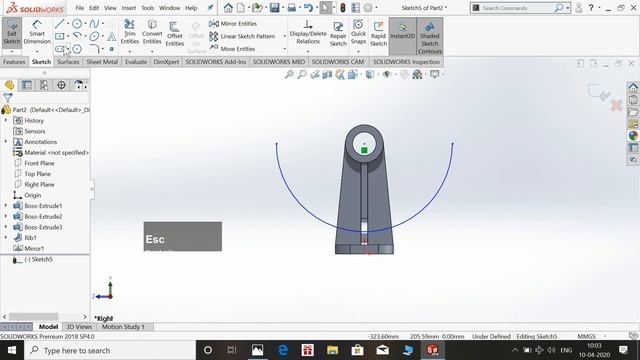Click the Rebuild traffic light icon
Viewport: 640px width, 360px height.
[x=343, y=8]
